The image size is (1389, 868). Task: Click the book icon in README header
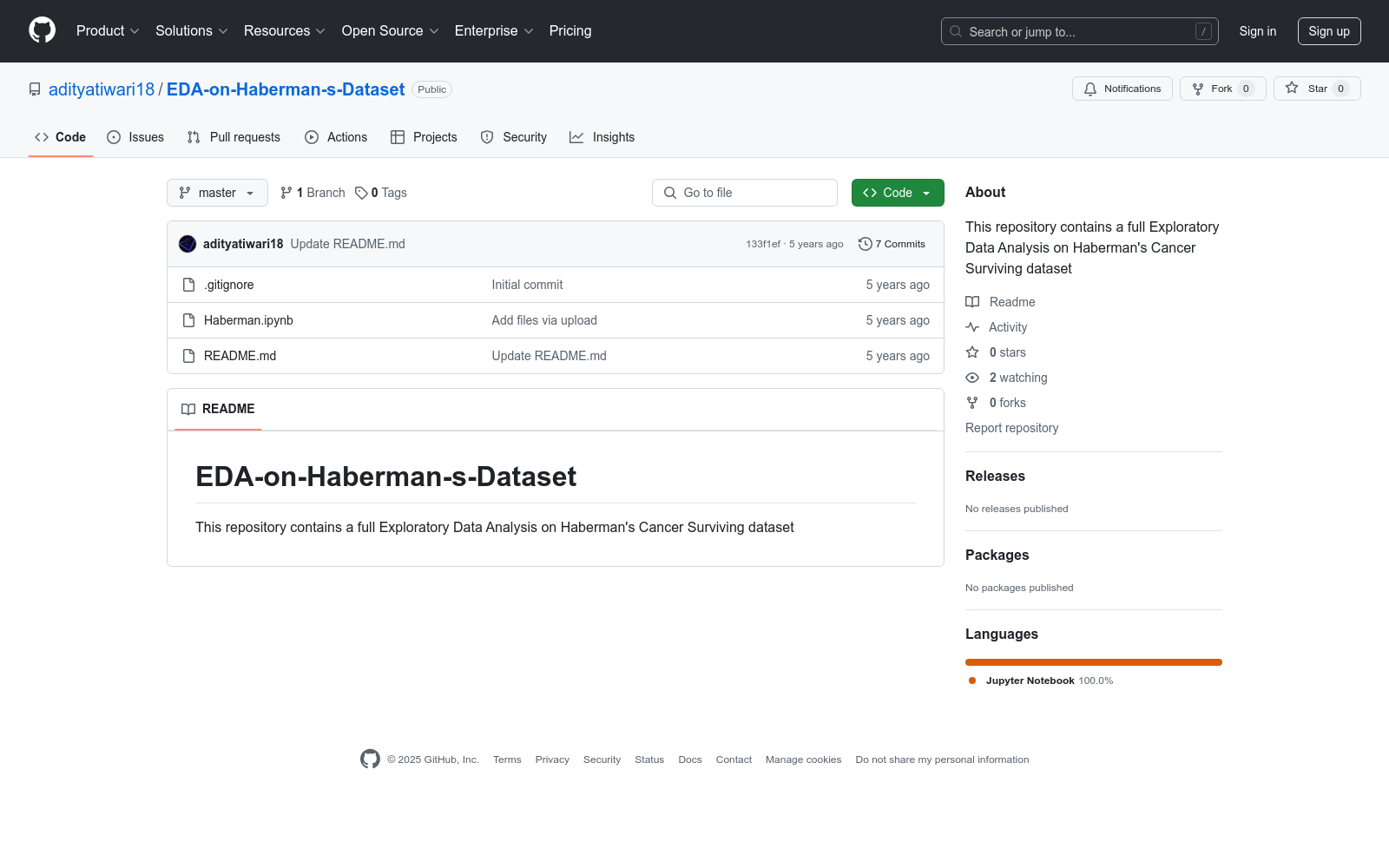pos(188,409)
